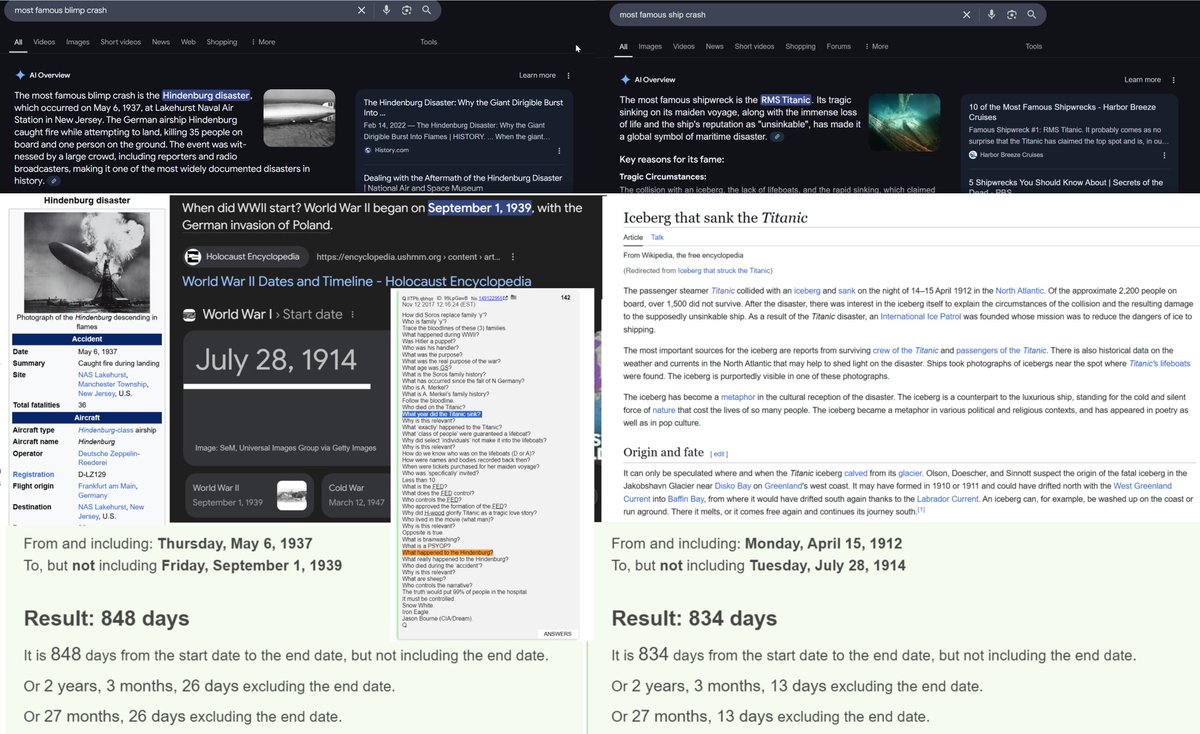Click the Baffin Bay link

pyautogui.click(x=688, y=499)
